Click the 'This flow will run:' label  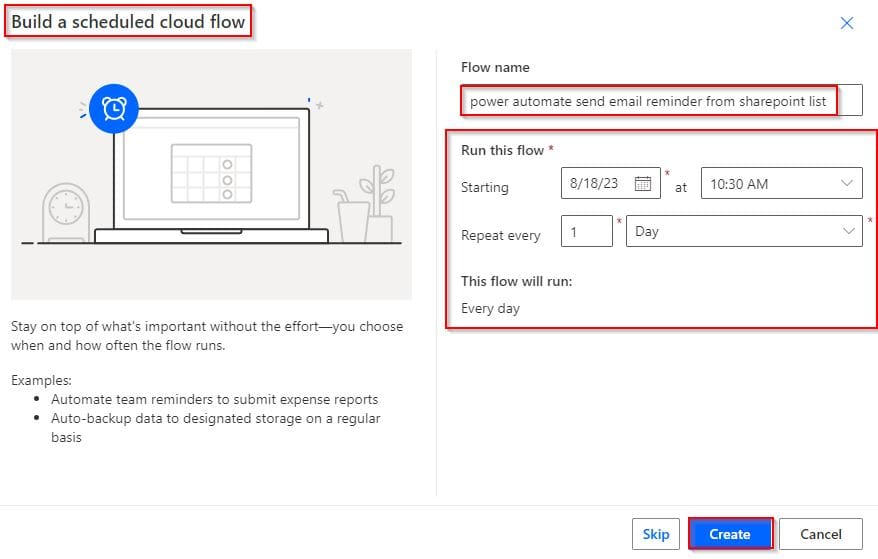(516, 281)
